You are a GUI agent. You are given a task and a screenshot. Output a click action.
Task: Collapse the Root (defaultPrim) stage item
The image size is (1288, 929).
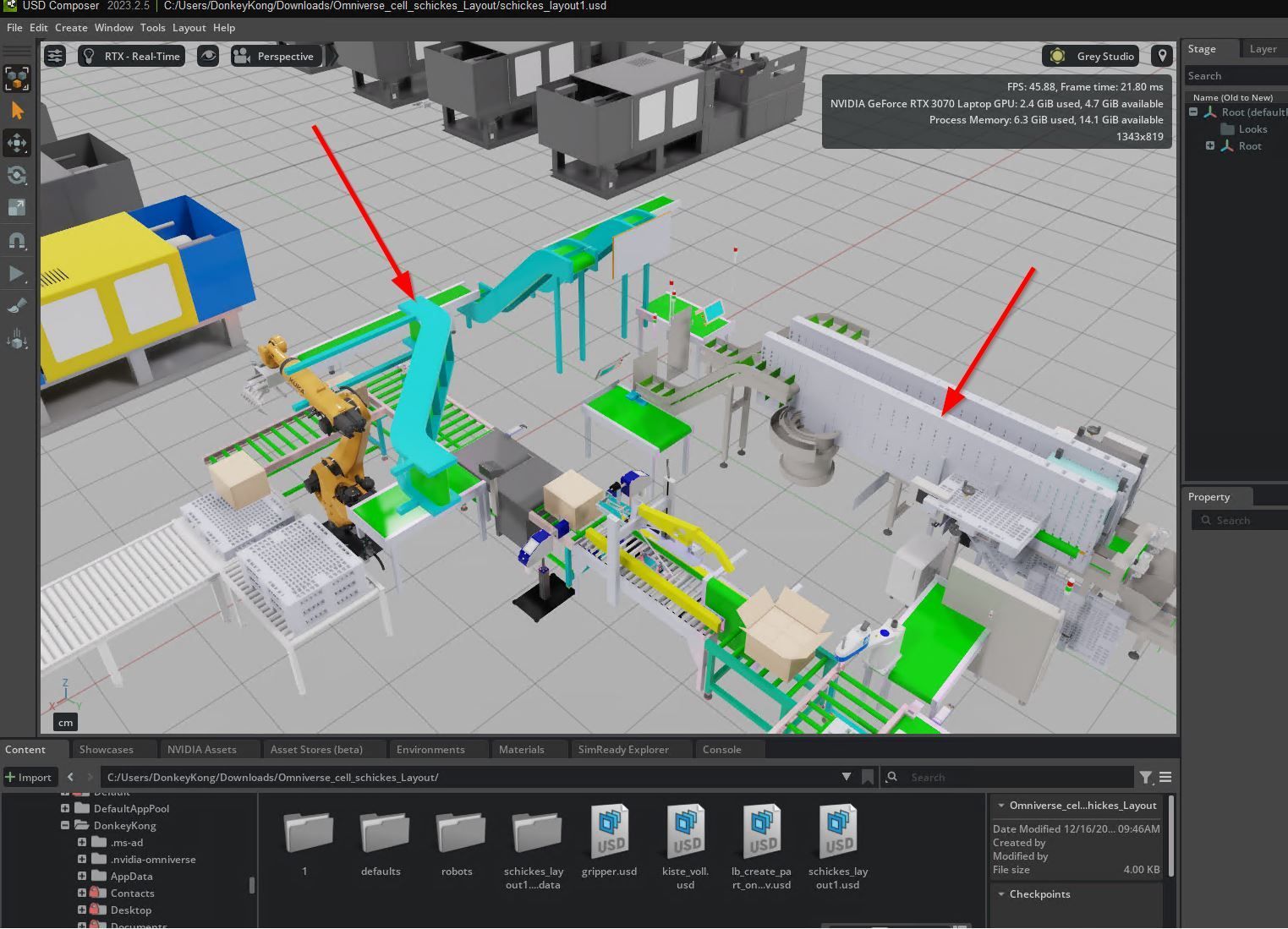pos(1193,112)
